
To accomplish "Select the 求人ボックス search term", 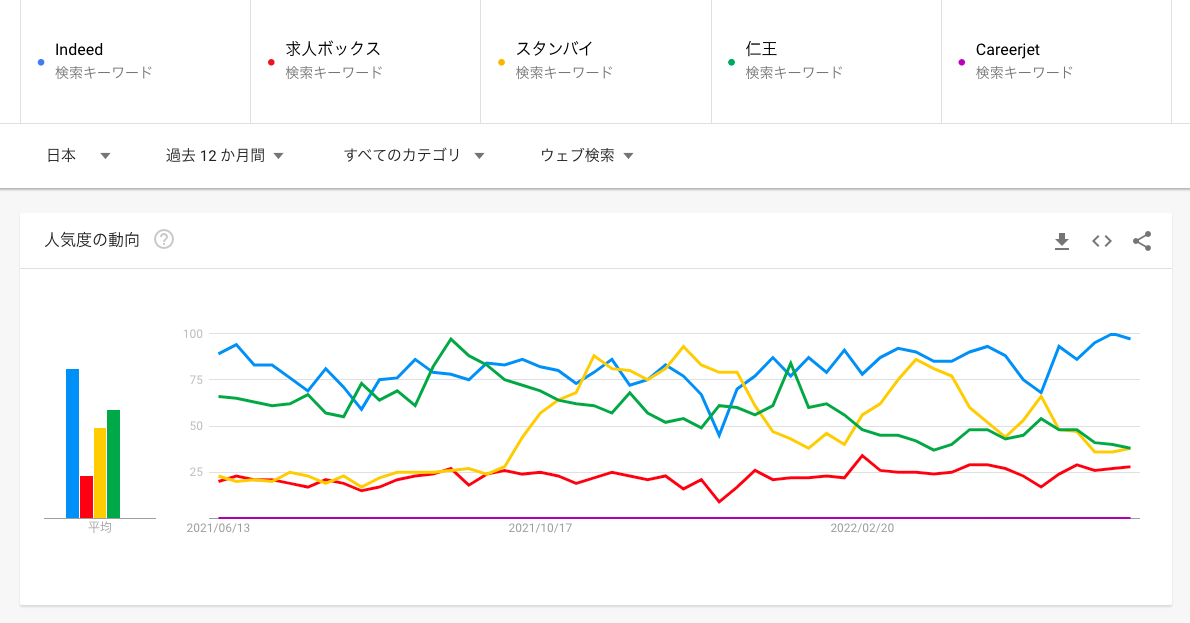I will (x=333, y=49).
